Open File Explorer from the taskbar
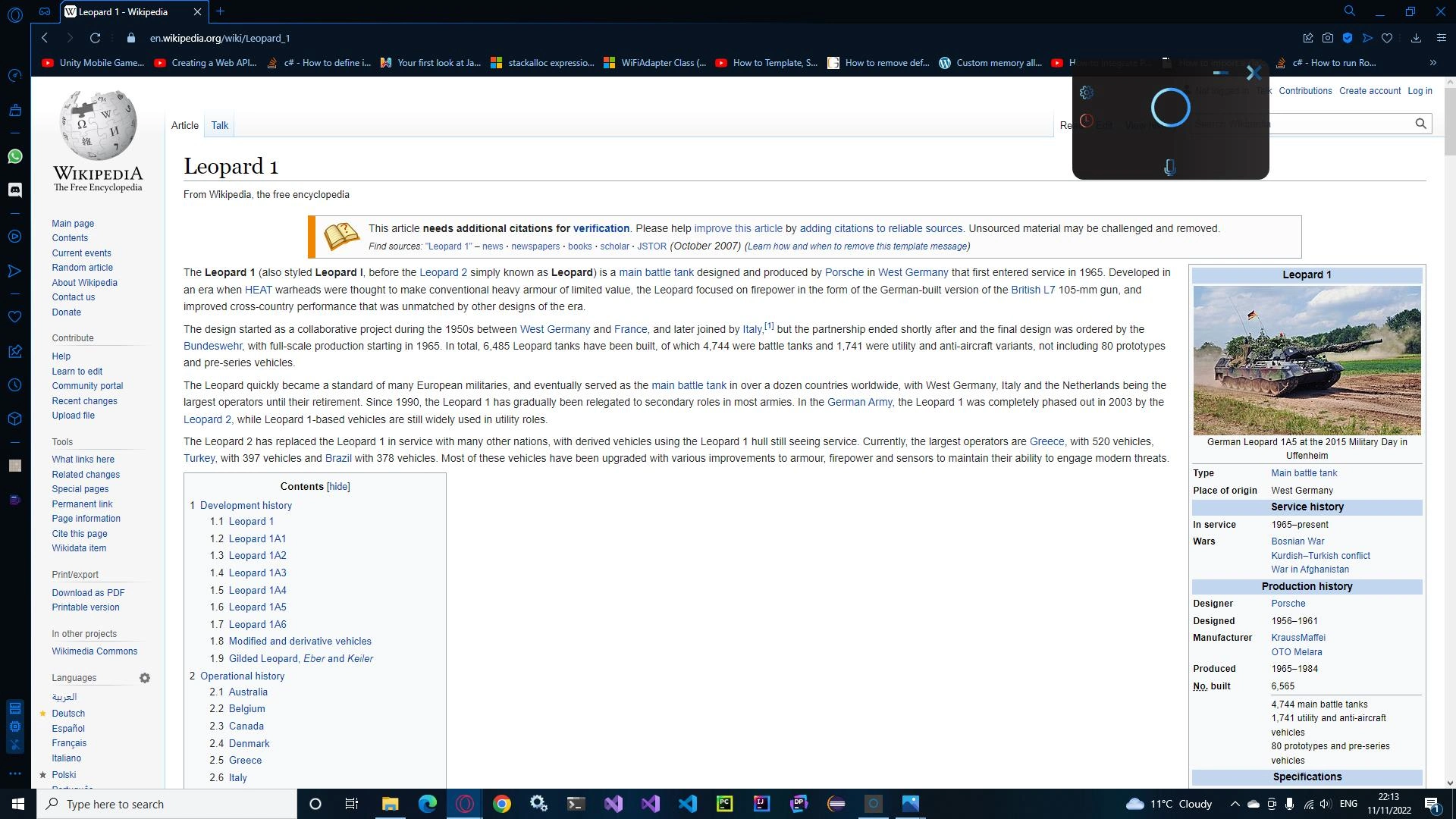This screenshot has height=819, width=1456. [x=390, y=804]
